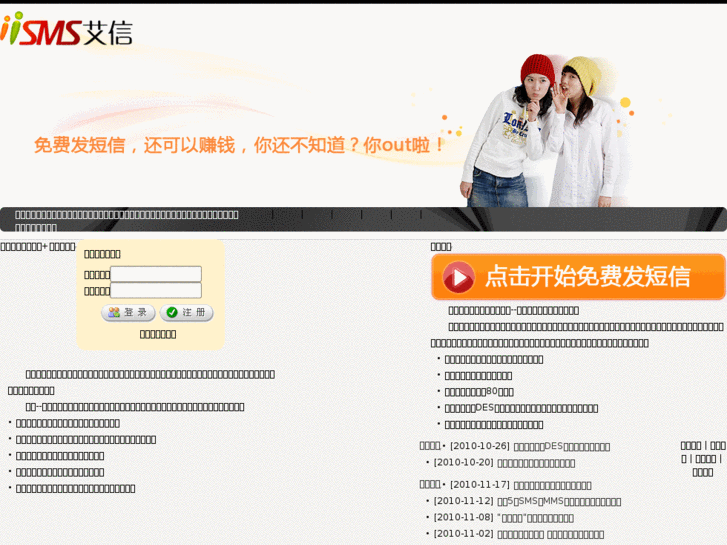
Task: Click the orange 点击开始免费发短信 button
Action: [x=578, y=277]
